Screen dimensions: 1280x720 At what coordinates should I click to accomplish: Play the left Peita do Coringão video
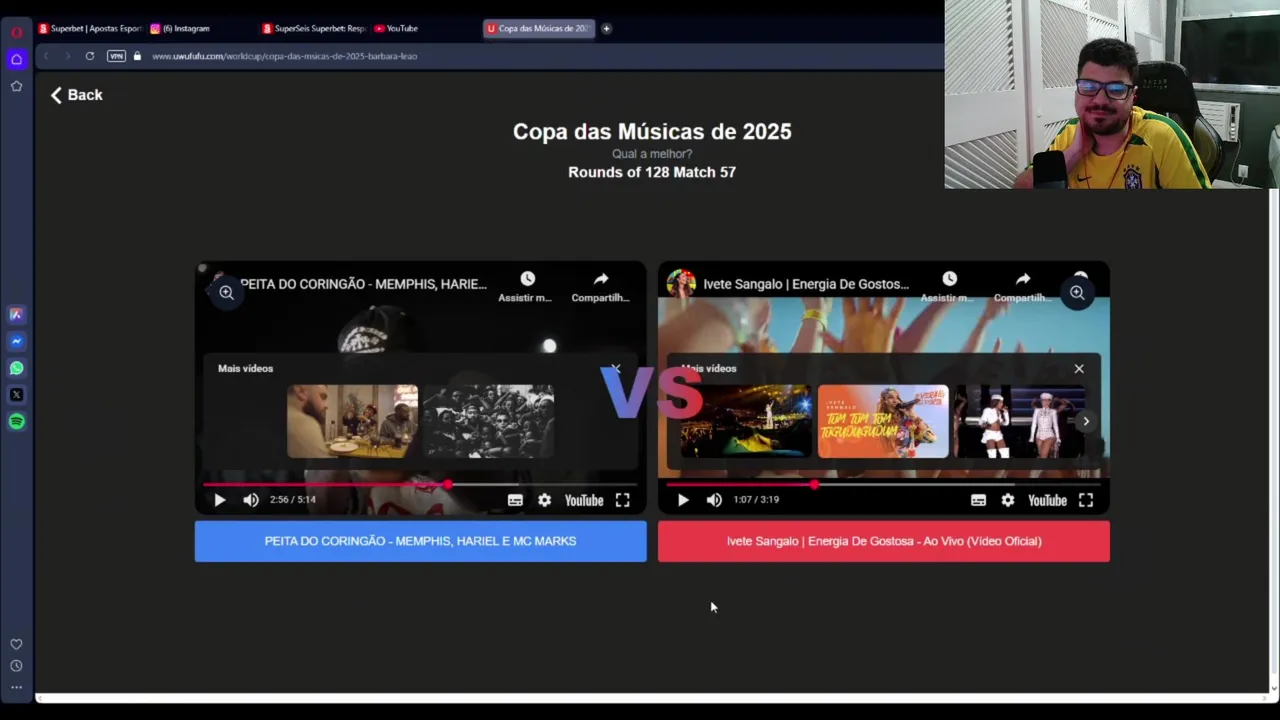click(x=220, y=500)
